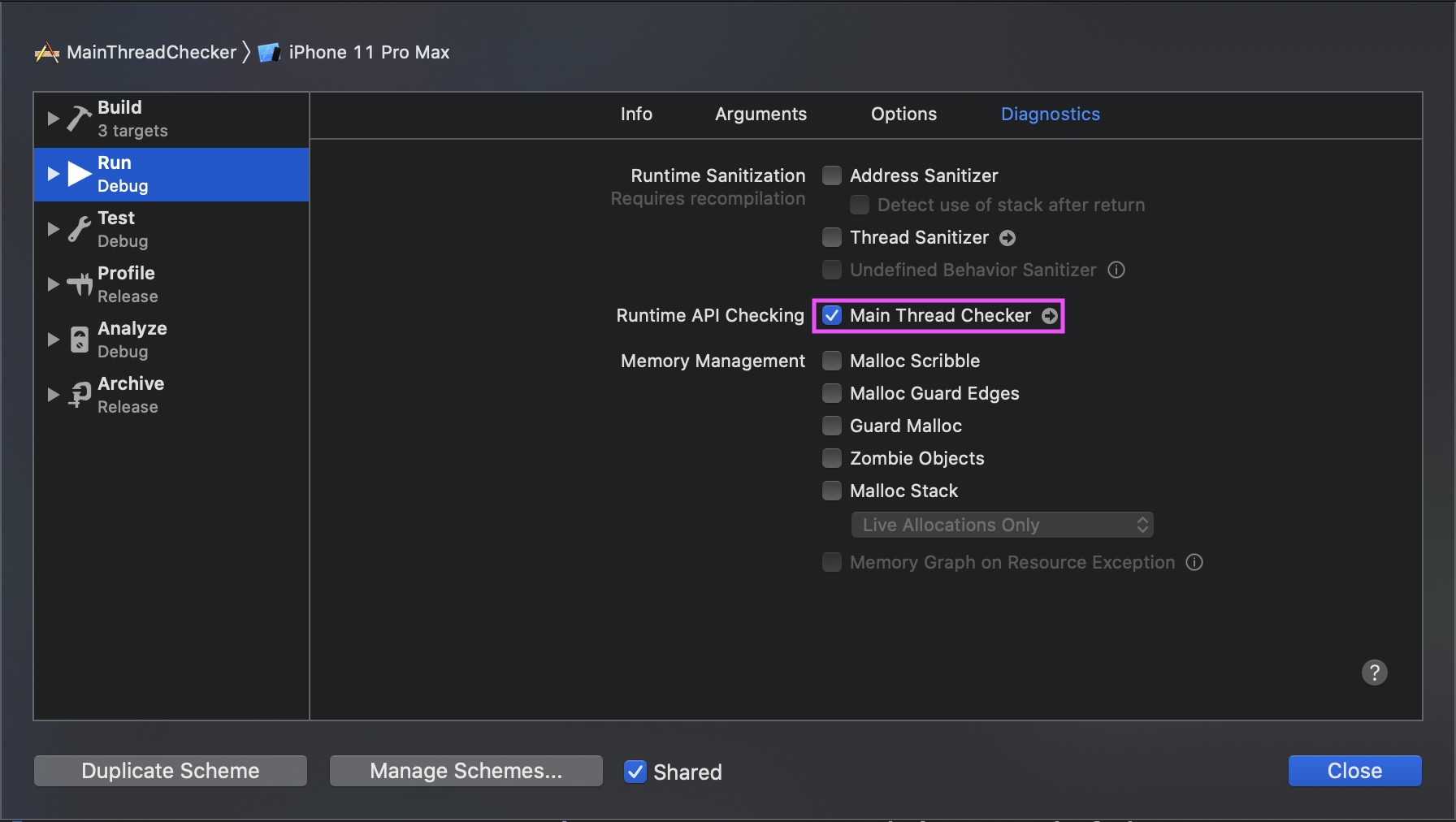
Task: Select the Build hammer icon in sidebar
Action: [x=78, y=118]
